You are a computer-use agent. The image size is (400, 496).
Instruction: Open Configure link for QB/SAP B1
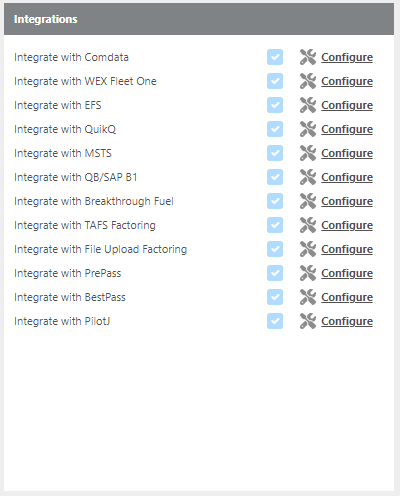click(347, 177)
